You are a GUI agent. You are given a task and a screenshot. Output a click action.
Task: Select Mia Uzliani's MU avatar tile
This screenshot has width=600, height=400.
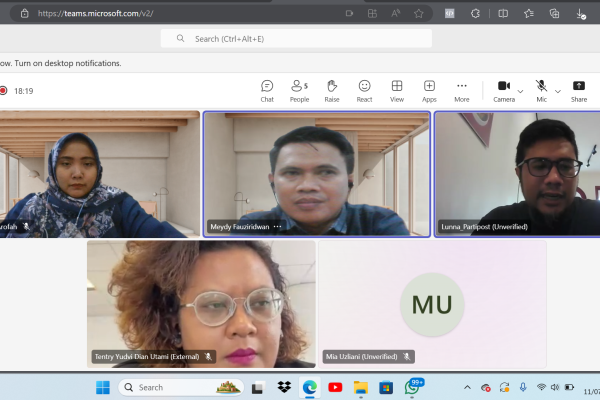[x=432, y=304]
